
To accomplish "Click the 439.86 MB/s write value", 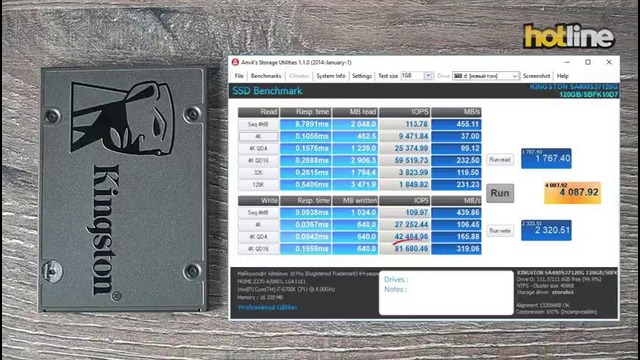I will pyautogui.click(x=456, y=213).
